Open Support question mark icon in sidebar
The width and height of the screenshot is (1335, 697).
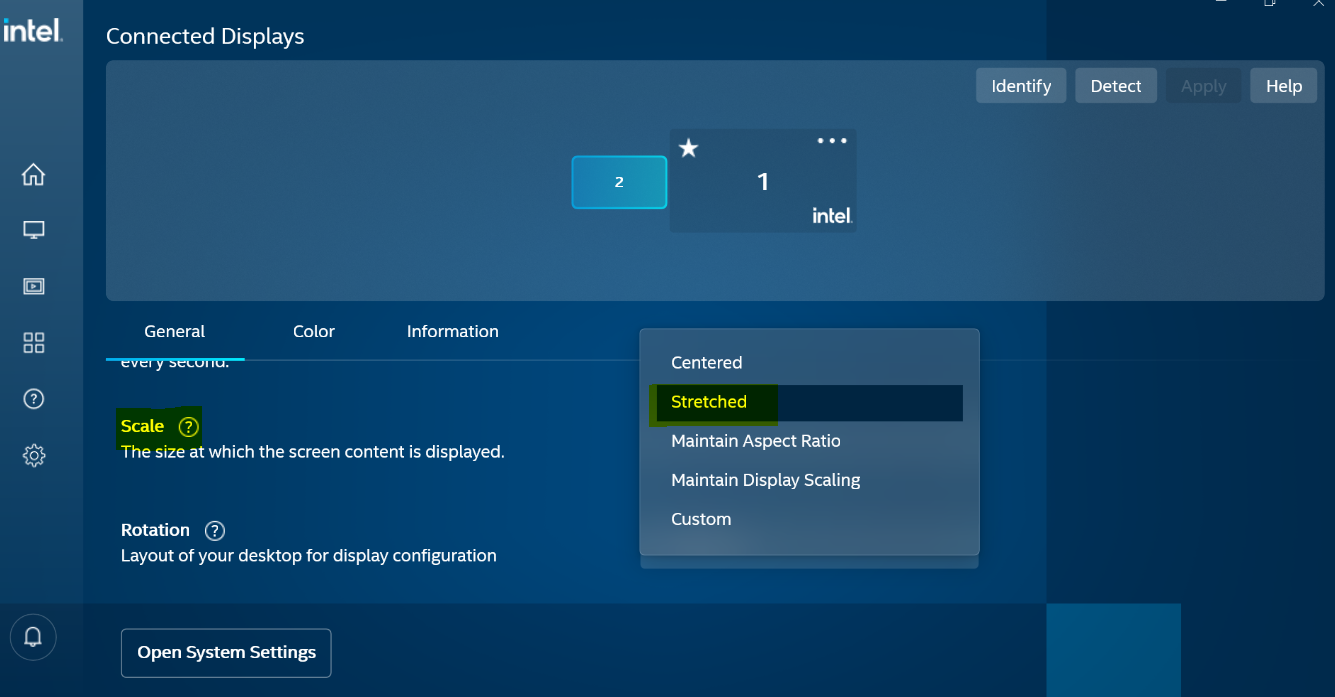tap(33, 399)
